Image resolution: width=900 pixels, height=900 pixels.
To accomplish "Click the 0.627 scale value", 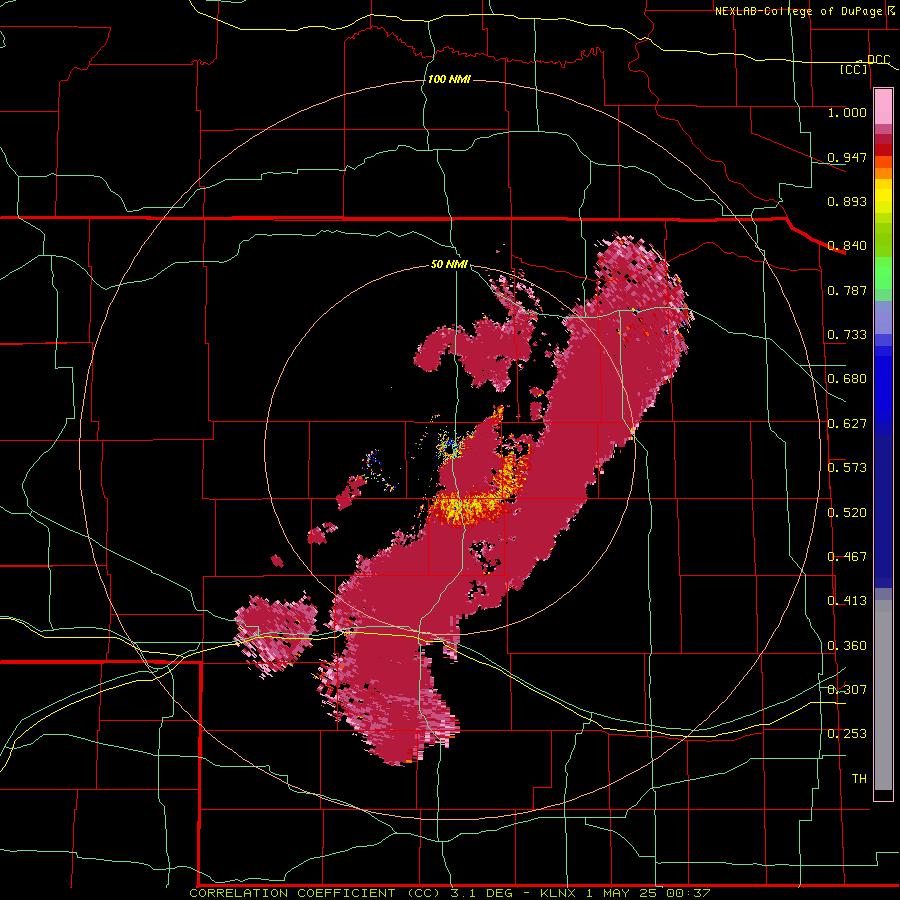I will (847, 424).
